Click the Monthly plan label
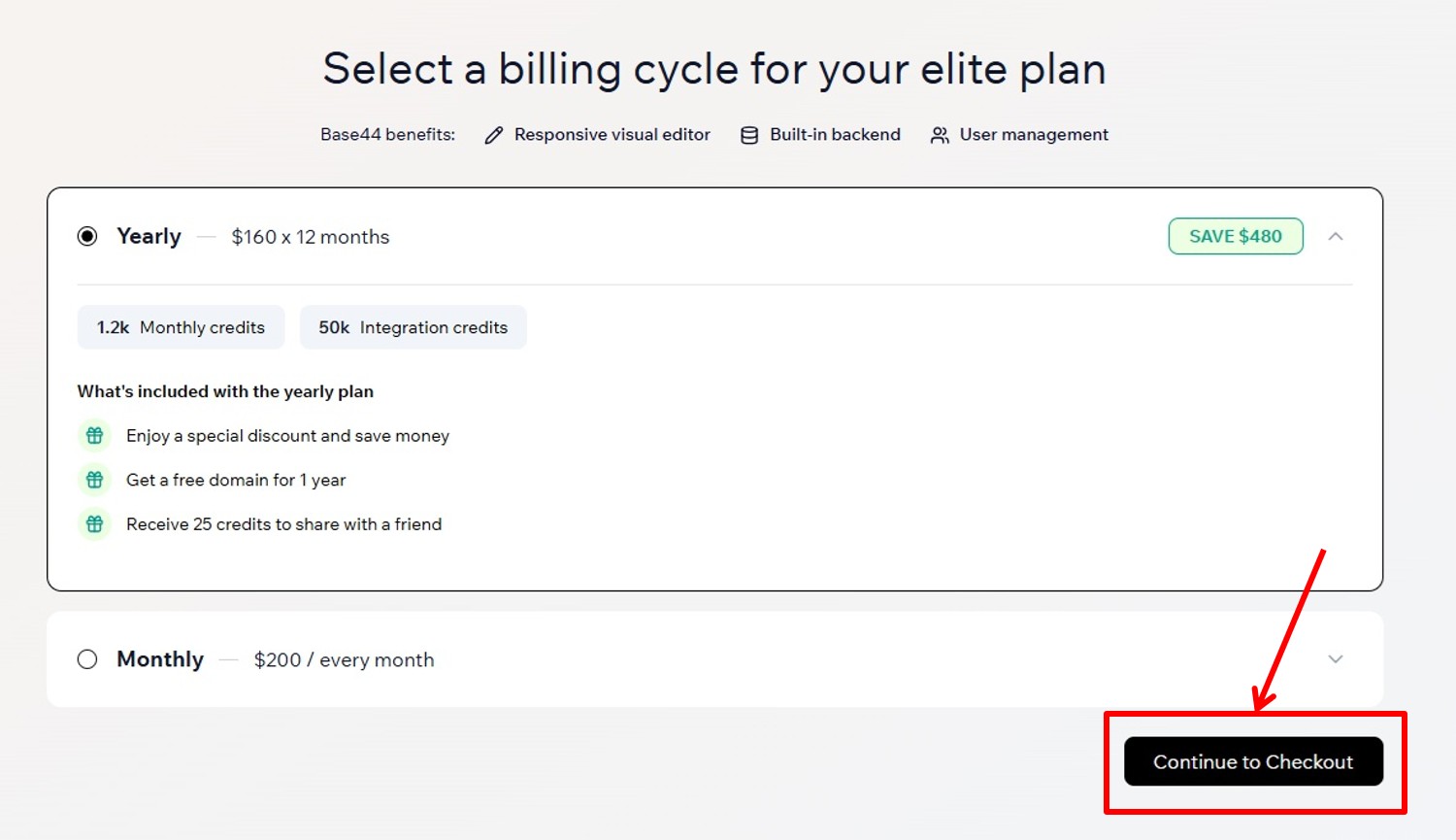 [160, 659]
